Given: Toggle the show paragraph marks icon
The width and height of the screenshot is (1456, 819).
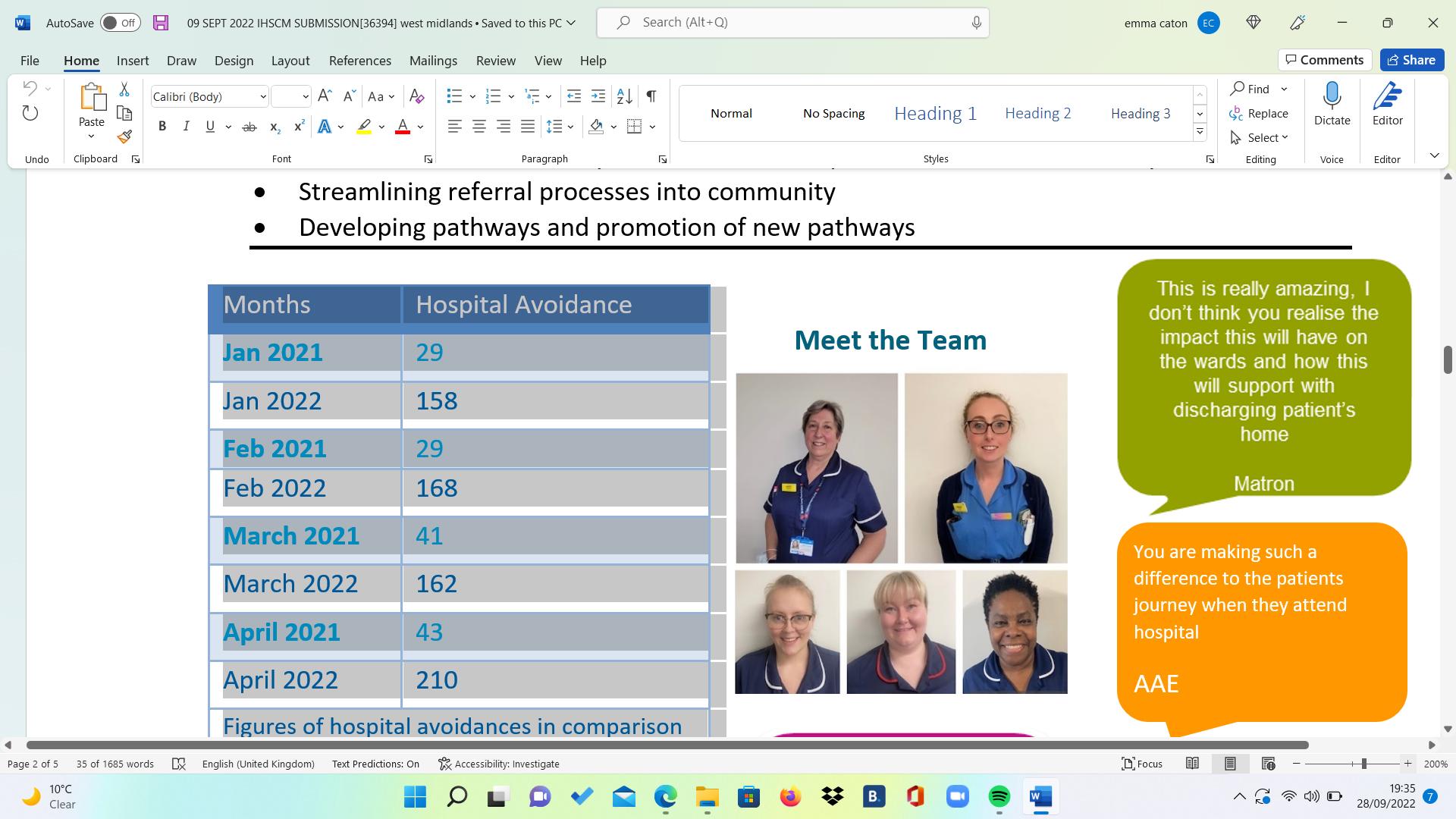Looking at the screenshot, I should [651, 96].
